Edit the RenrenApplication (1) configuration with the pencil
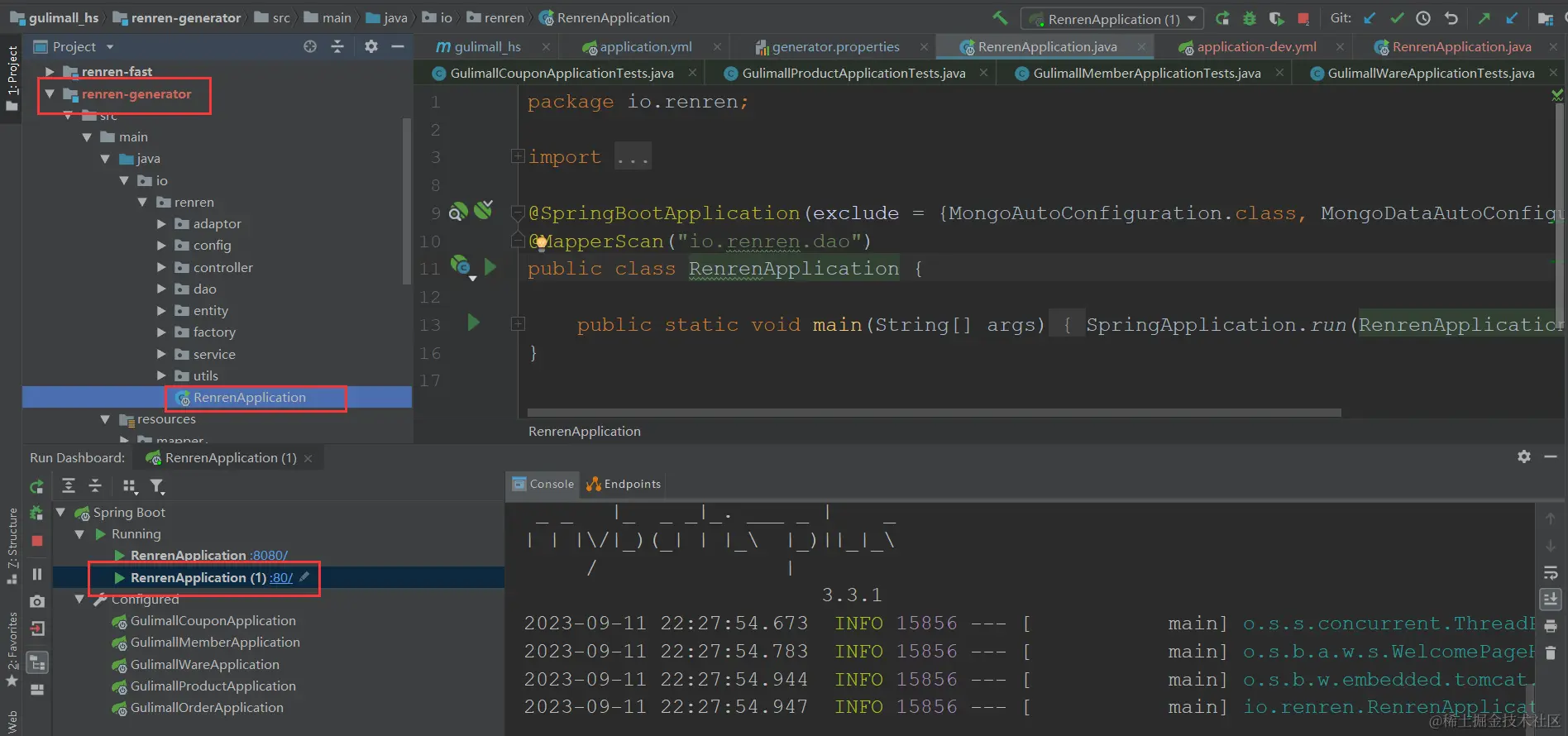The image size is (1568, 736). 304,577
